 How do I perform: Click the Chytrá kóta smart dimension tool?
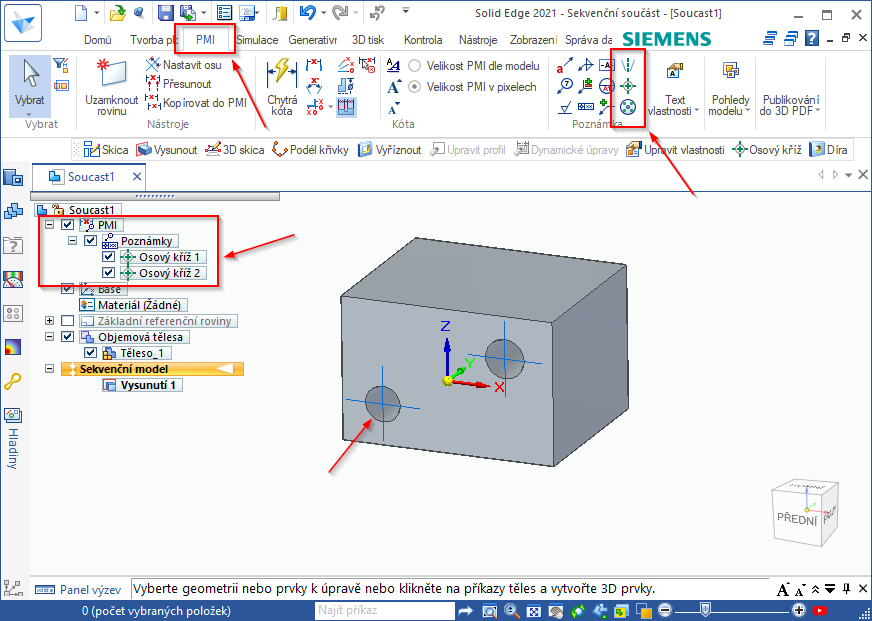[282, 86]
